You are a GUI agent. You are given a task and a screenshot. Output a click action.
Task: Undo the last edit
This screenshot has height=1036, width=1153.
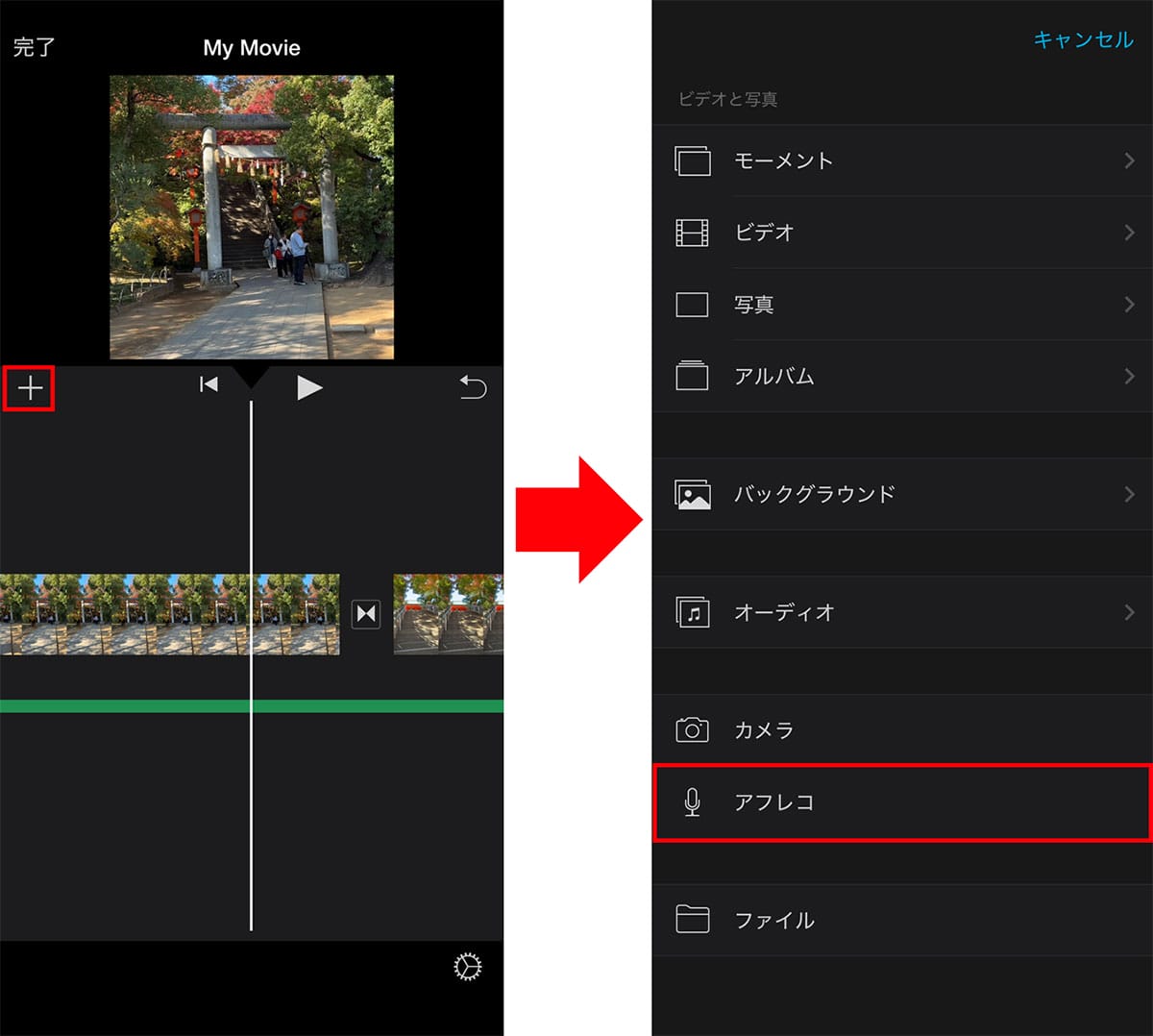click(473, 387)
